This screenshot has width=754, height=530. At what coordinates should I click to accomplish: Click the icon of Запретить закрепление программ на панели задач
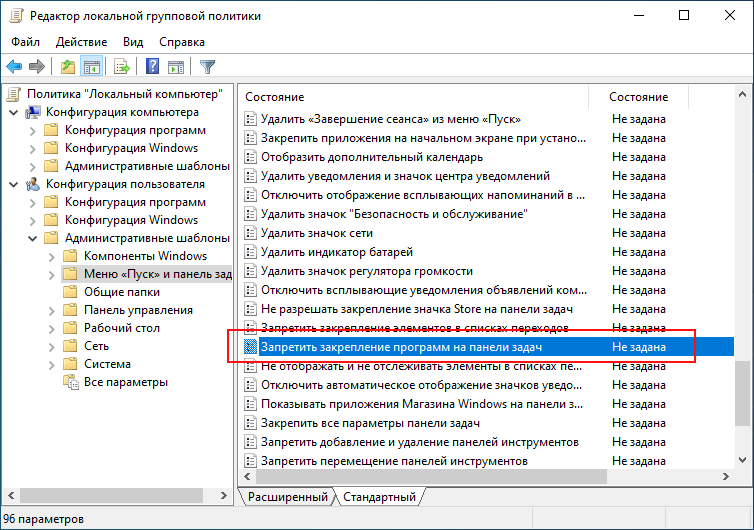250,347
